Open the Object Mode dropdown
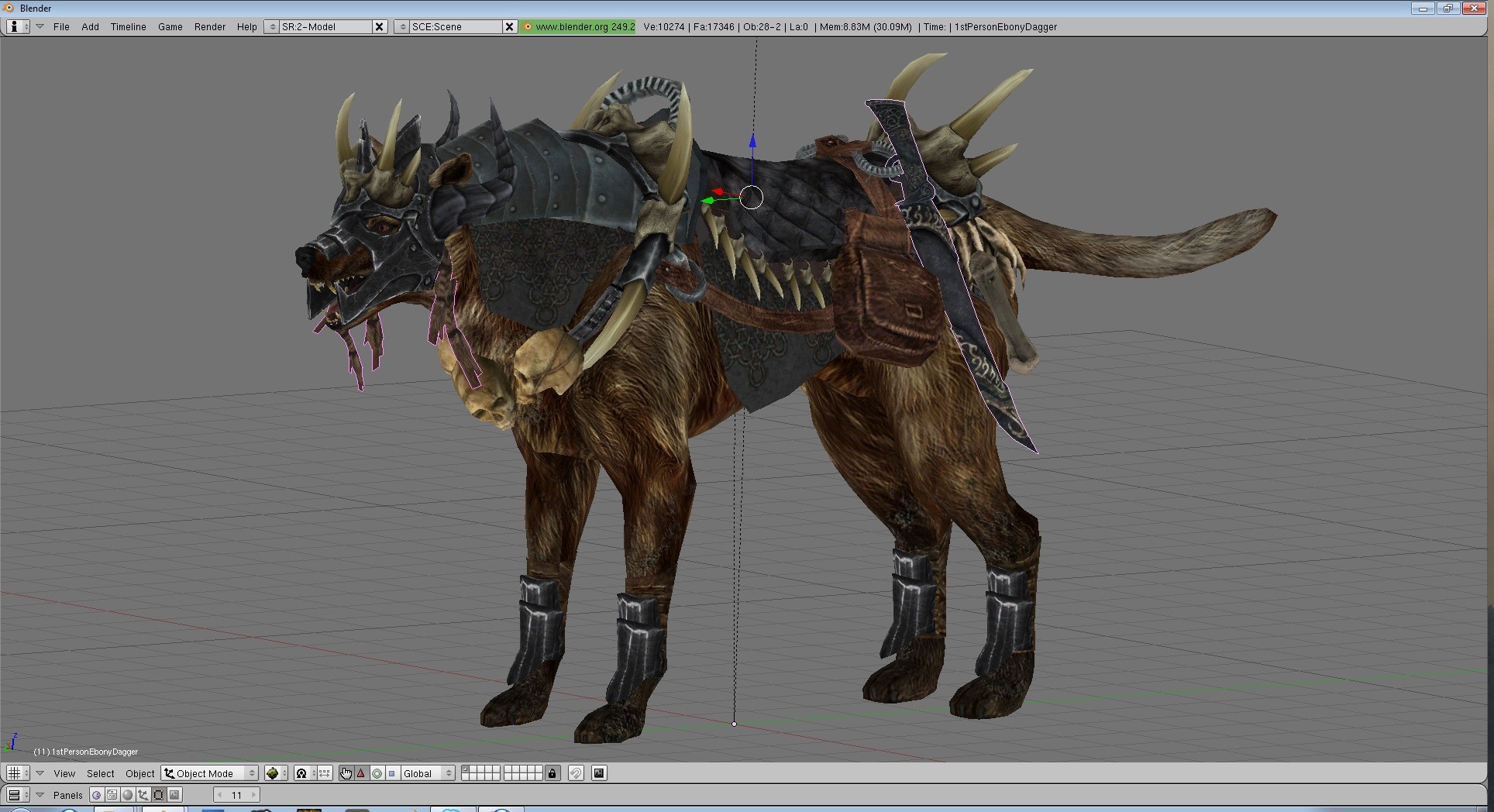The image size is (1494, 812). (x=209, y=773)
